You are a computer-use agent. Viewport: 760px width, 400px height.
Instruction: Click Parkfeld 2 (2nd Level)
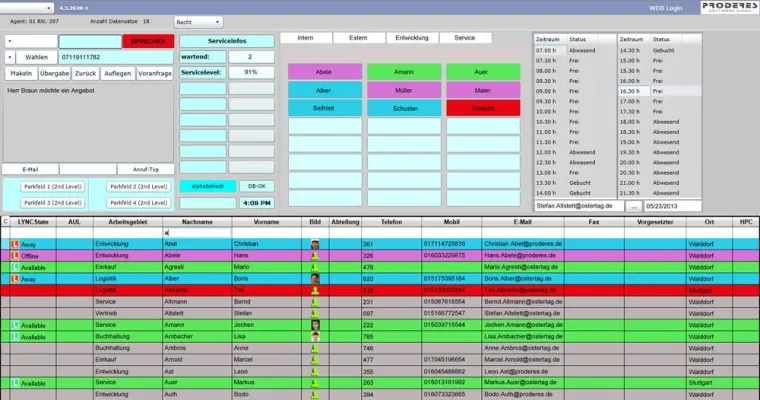pos(139,187)
